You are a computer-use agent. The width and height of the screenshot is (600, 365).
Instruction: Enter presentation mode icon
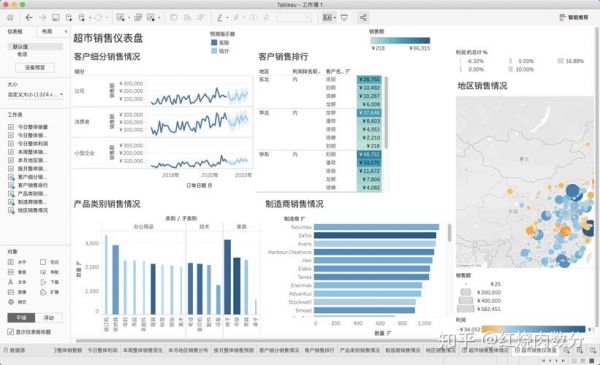click(x=344, y=18)
